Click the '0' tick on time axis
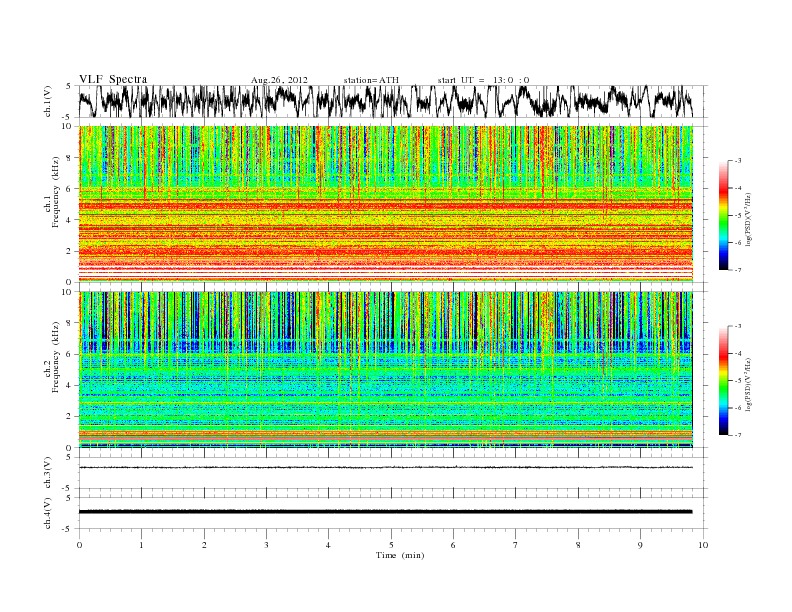Image resolution: width=792 pixels, height=612 pixels. (79, 545)
